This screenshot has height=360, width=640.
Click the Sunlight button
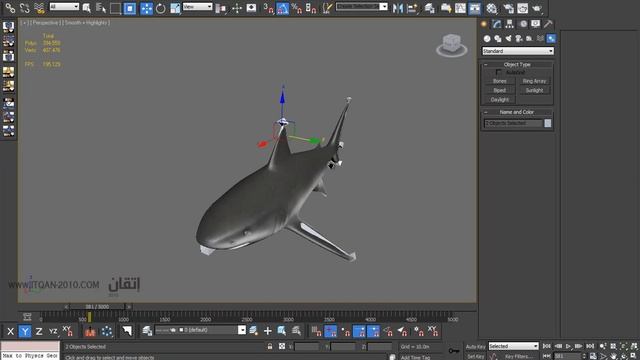click(x=534, y=90)
